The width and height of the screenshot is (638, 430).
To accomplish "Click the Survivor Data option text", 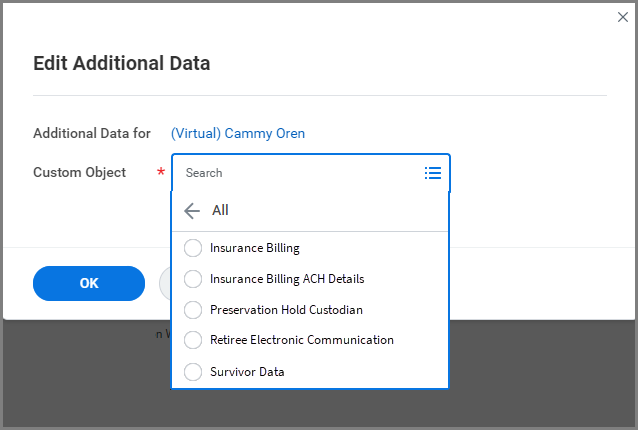I will (x=247, y=372).
